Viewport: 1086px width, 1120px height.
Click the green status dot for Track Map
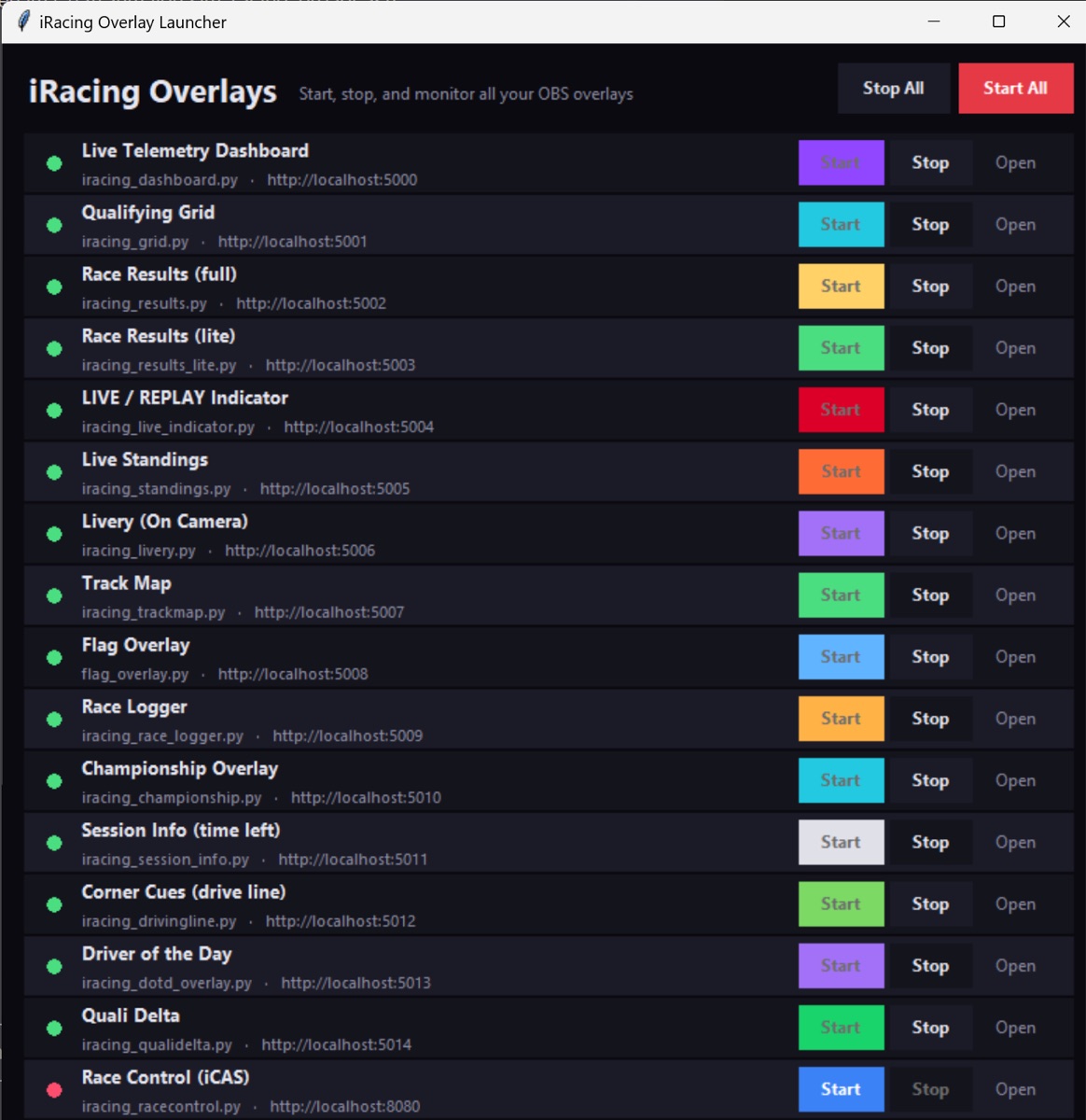(54, 595)
